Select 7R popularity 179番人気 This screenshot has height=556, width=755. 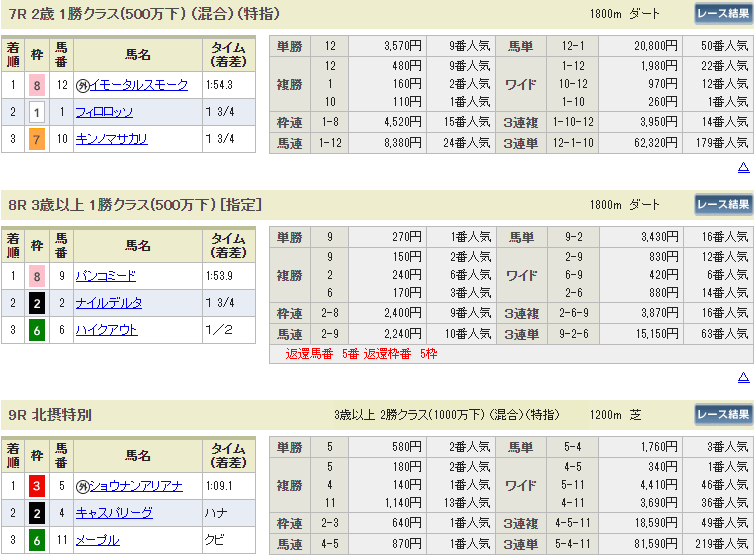722,143
